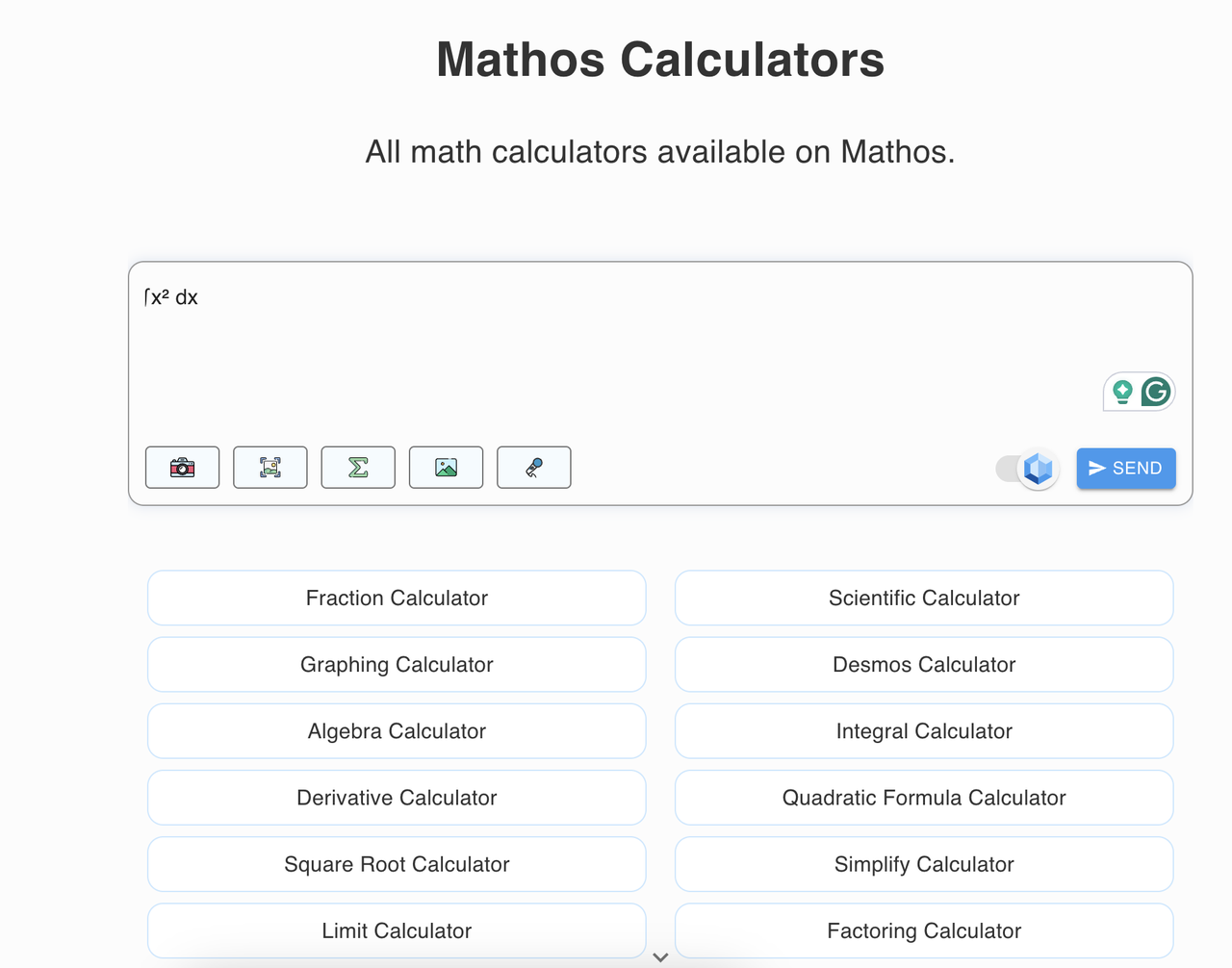1232x968 pixels.
Task: Expand the list with the bottom chevron
Action: (660, 957)
